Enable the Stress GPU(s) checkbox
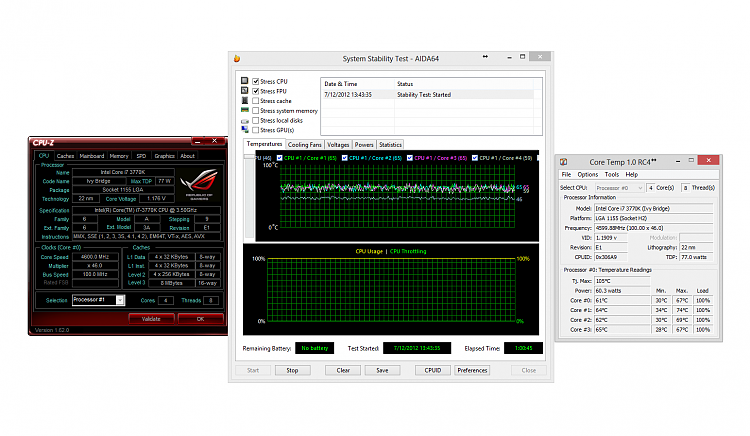Screen dimensions: 750x436 point(255,130)
